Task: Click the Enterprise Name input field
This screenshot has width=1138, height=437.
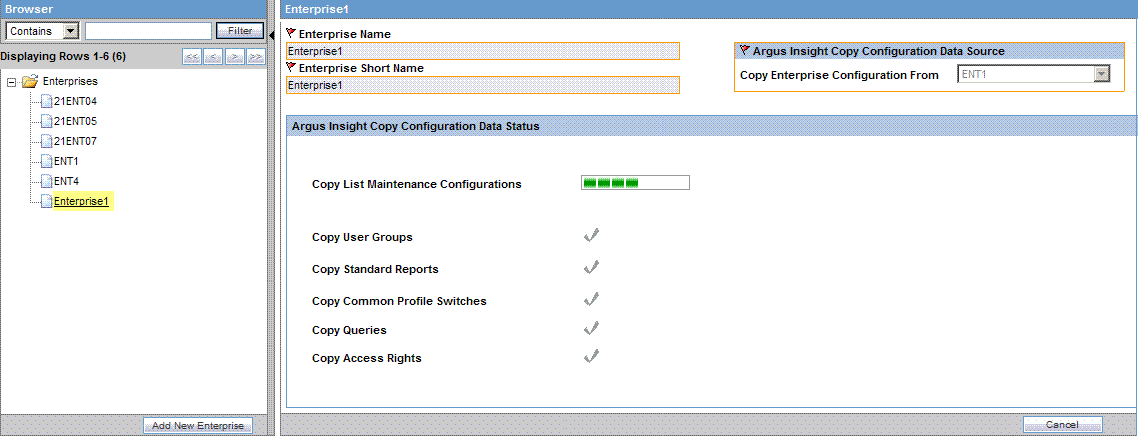Action: (483, 51)
